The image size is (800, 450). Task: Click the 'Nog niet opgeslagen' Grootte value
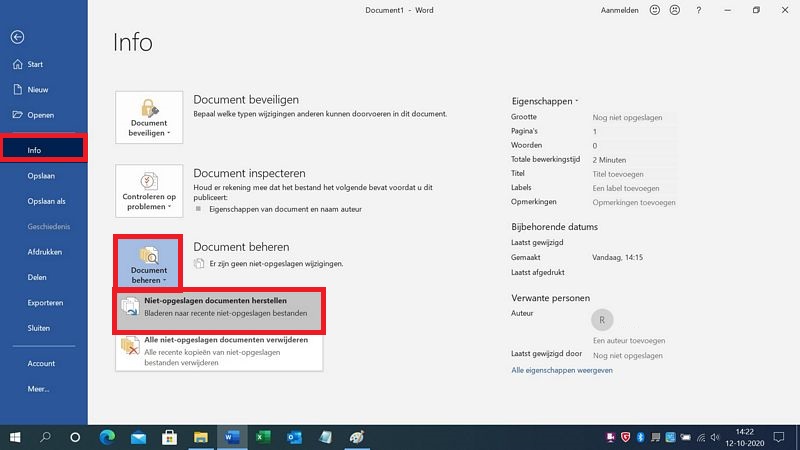coord(628,117)
